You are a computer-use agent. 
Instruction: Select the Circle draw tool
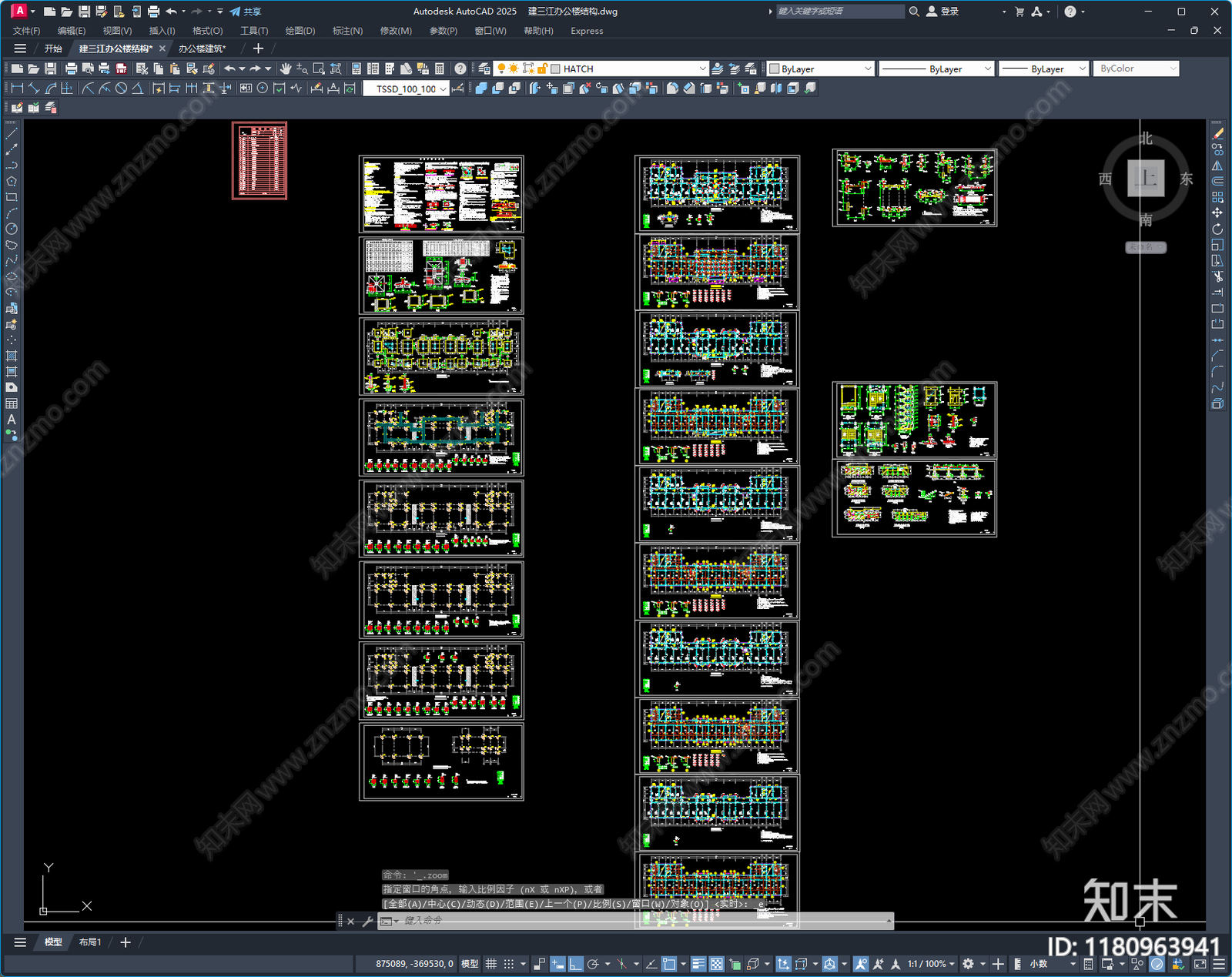pos(12,229)
